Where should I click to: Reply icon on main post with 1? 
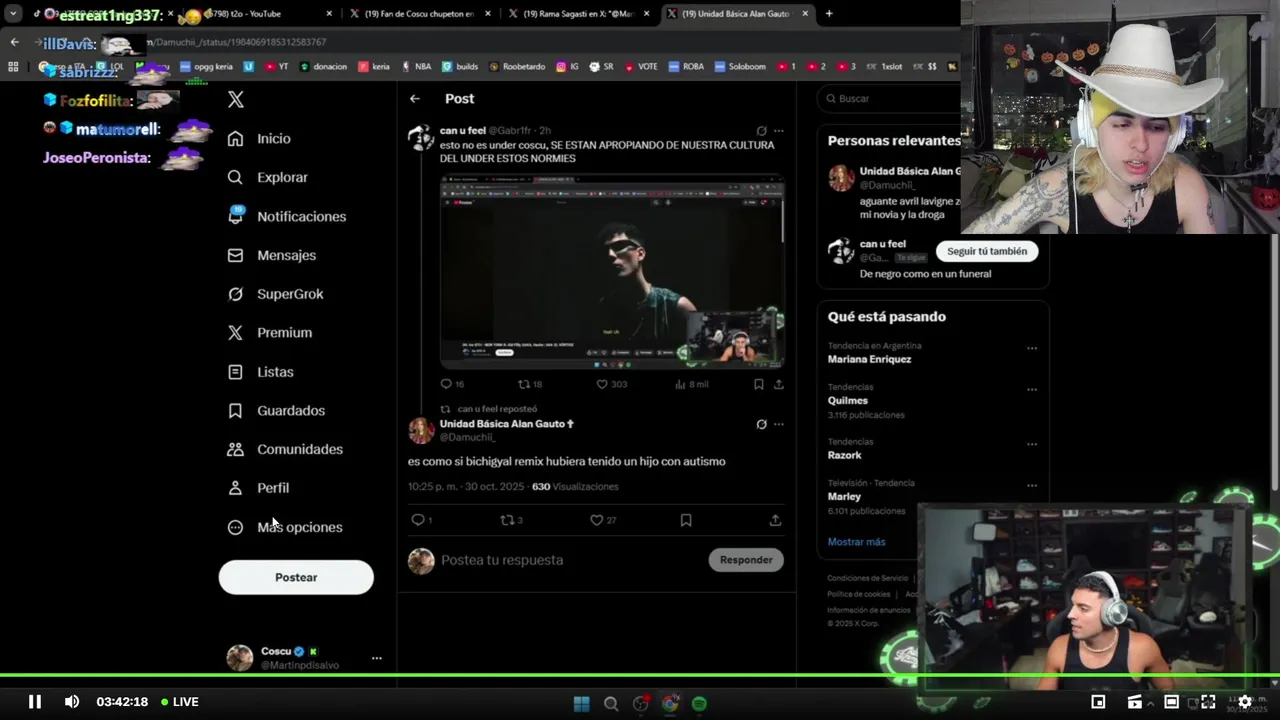pyautogui.click(x=418, y=520)
